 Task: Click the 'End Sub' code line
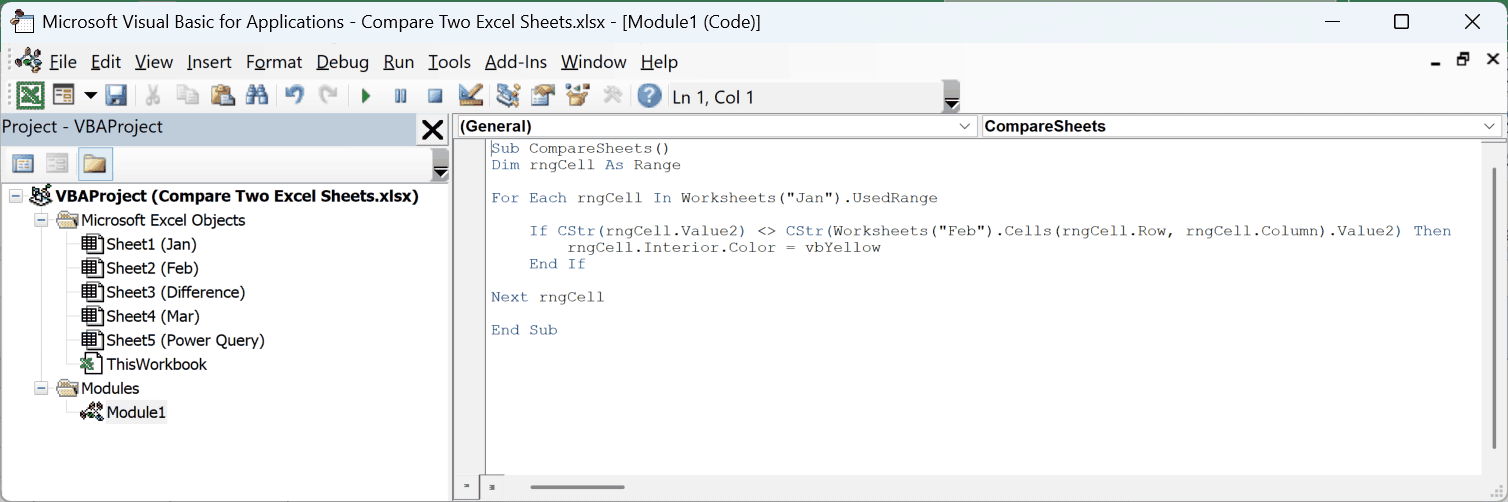524,330
